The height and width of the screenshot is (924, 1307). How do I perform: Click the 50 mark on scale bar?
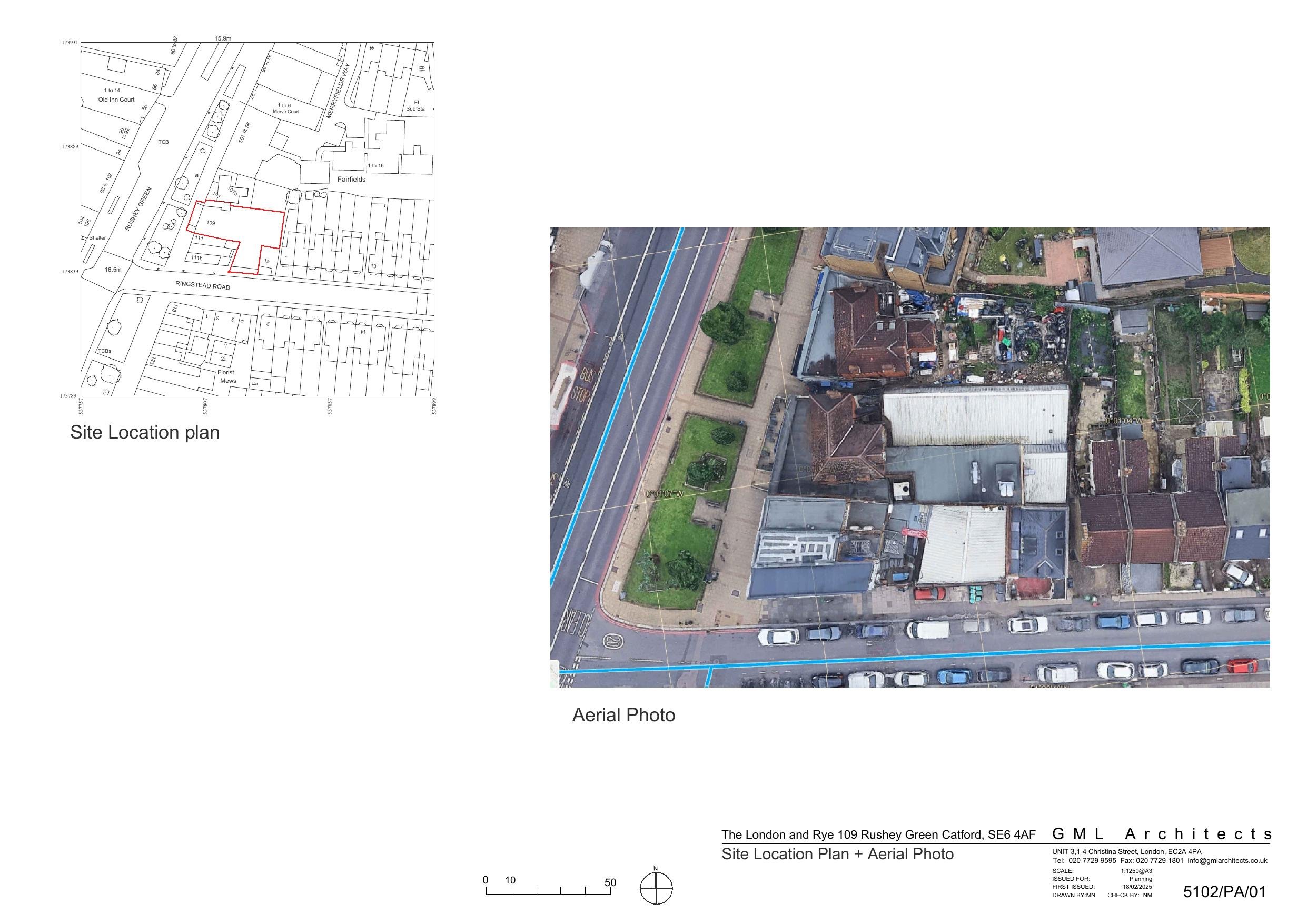610,882
